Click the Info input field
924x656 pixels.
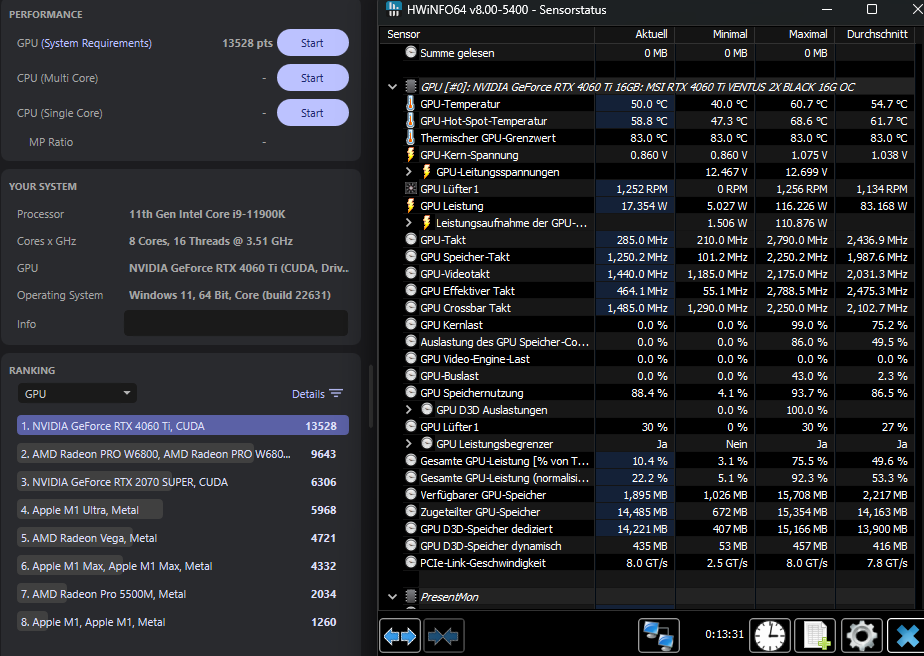coord(236,324)
